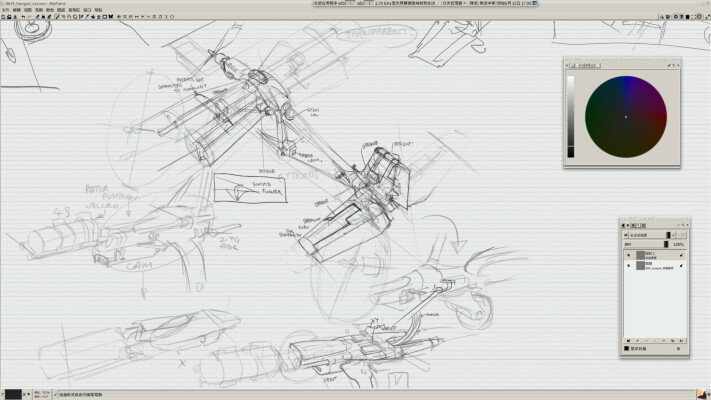The image size is (711, 400).
Task: Open the Brush menu (笔刷)
Action: tap(39, 10)
